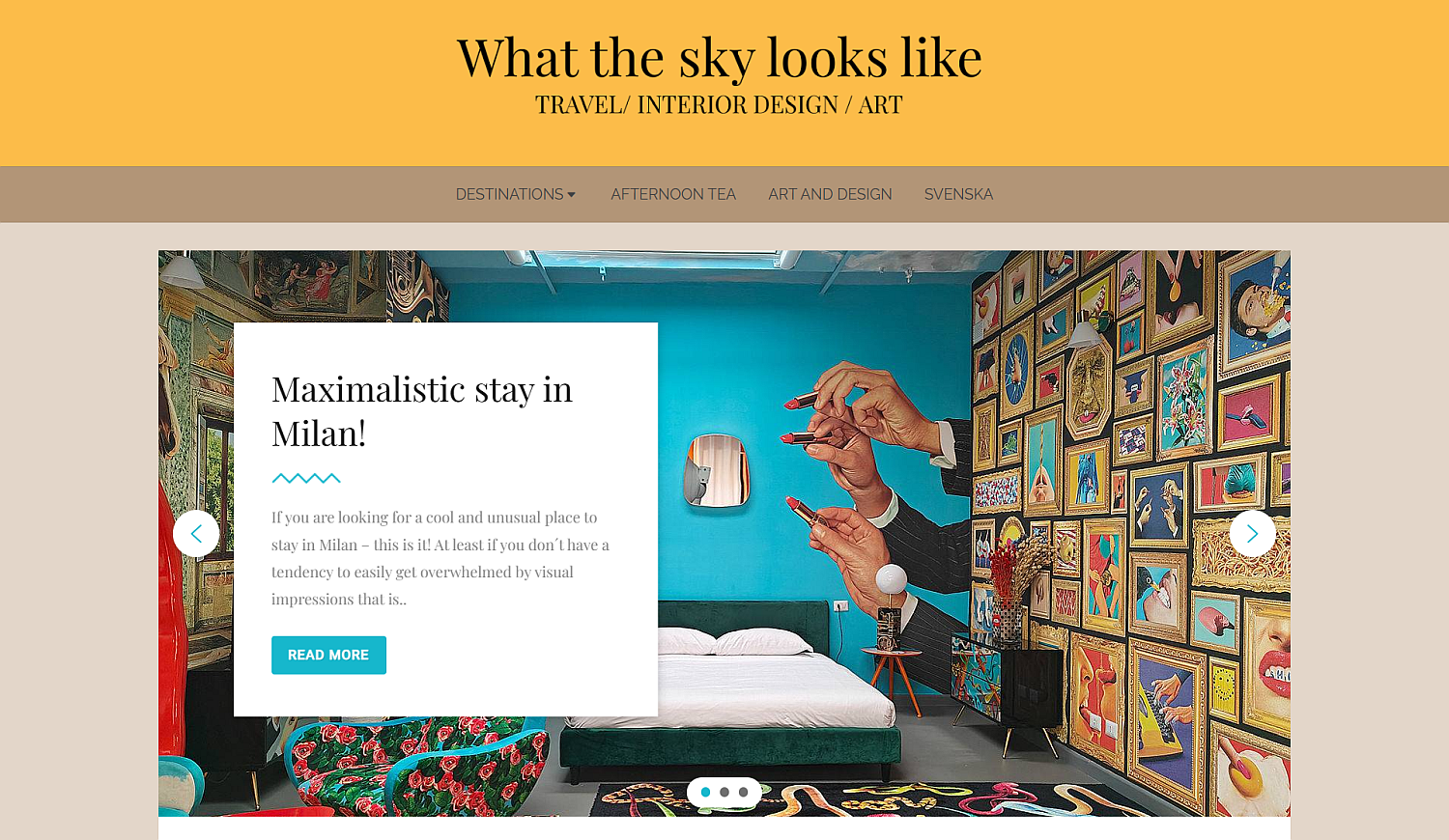Click the floral armchair in the slide photo

coord(406,768)
